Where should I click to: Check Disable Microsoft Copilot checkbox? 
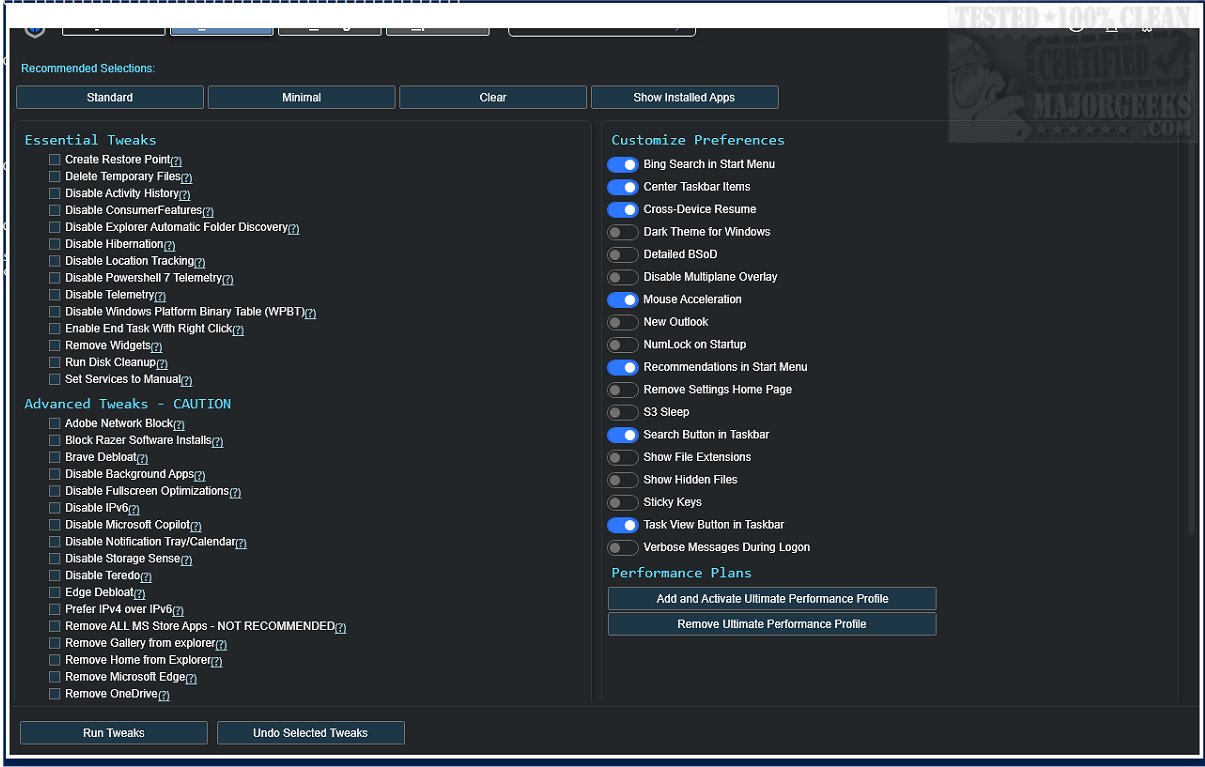tap(55, 525)
